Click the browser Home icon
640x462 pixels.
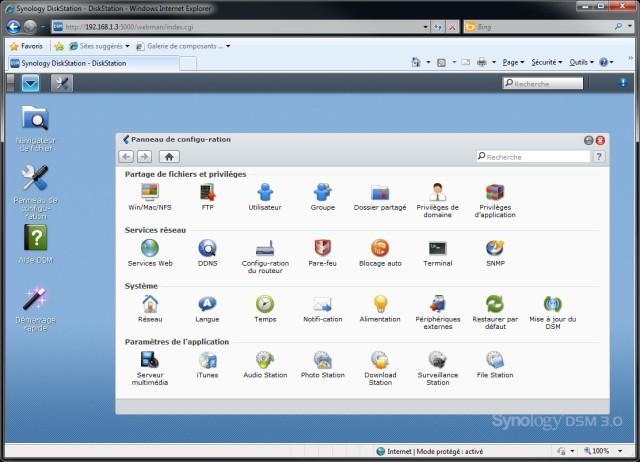(416, 62)
